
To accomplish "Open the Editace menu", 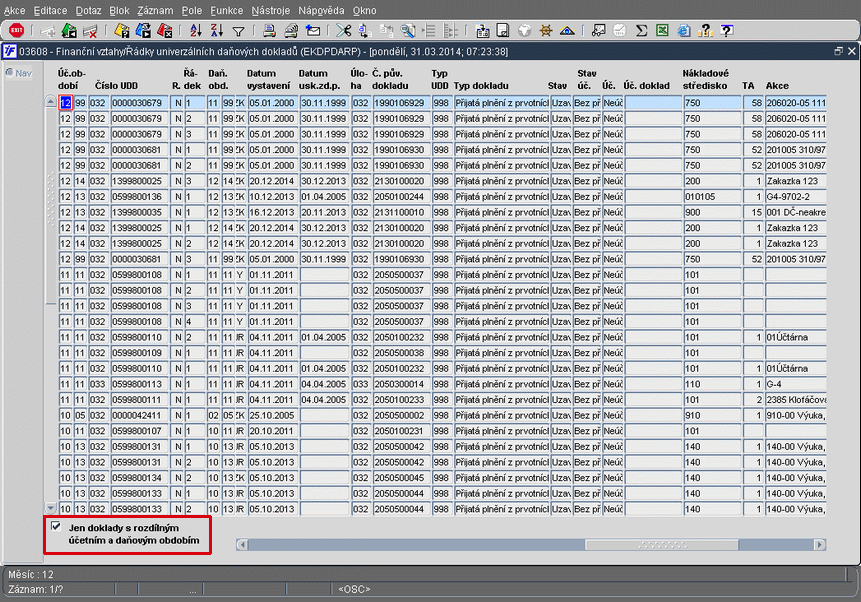I will click(50, 10).
